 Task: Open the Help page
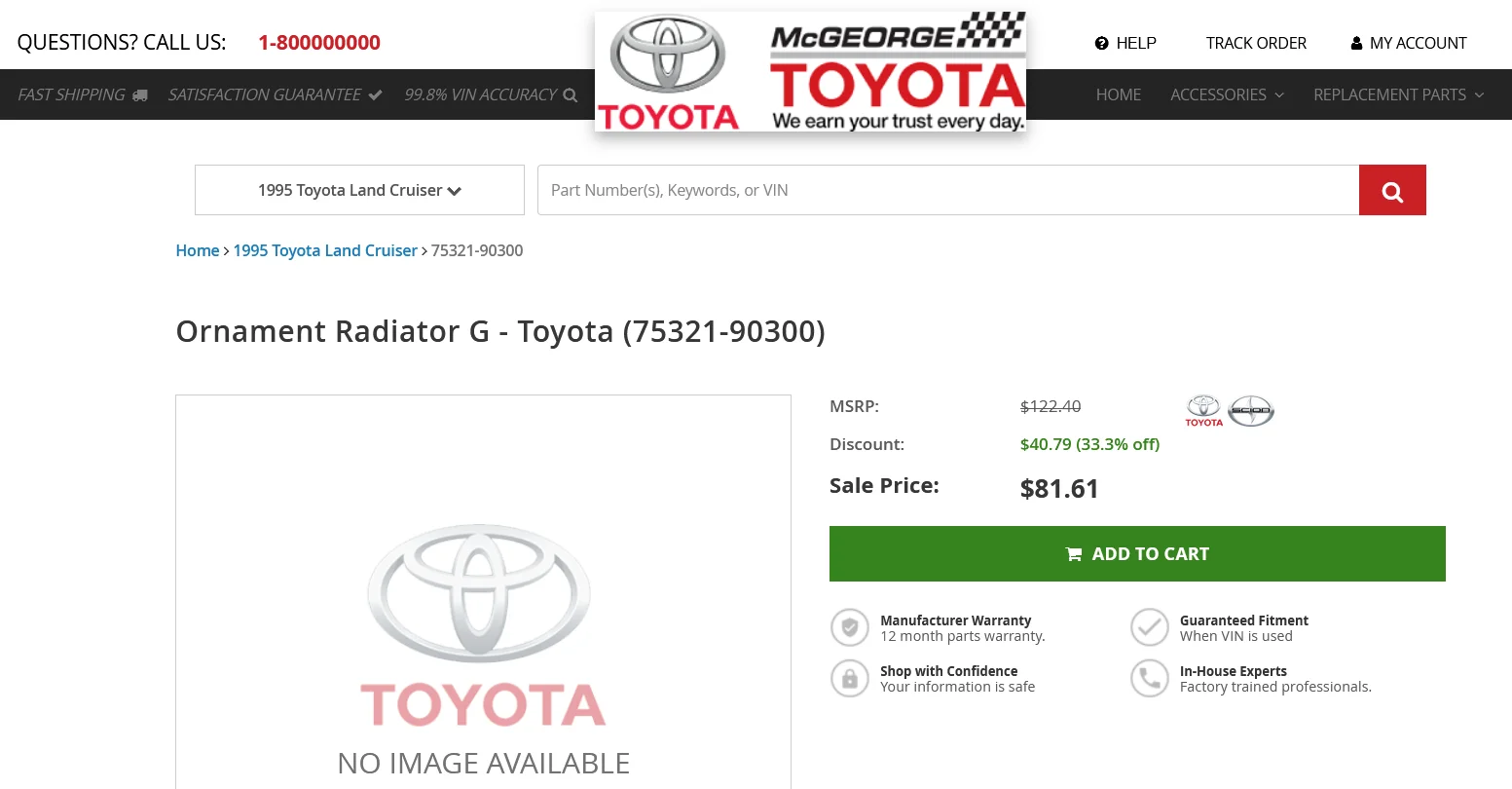(1125, 43)
